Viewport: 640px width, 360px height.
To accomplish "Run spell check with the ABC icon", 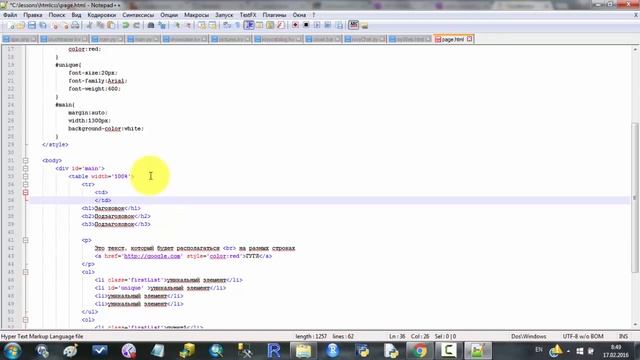I will point(353,25).
